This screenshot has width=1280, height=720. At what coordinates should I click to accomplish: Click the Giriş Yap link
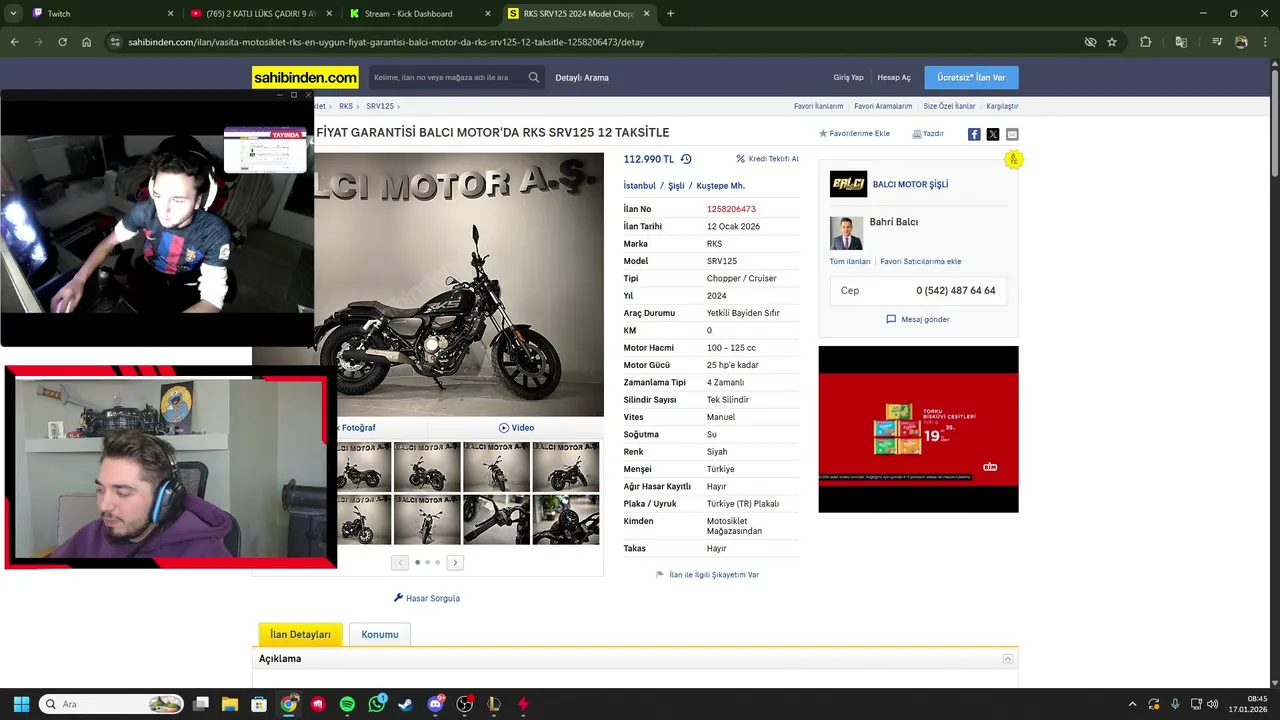[x=848, y=77]
